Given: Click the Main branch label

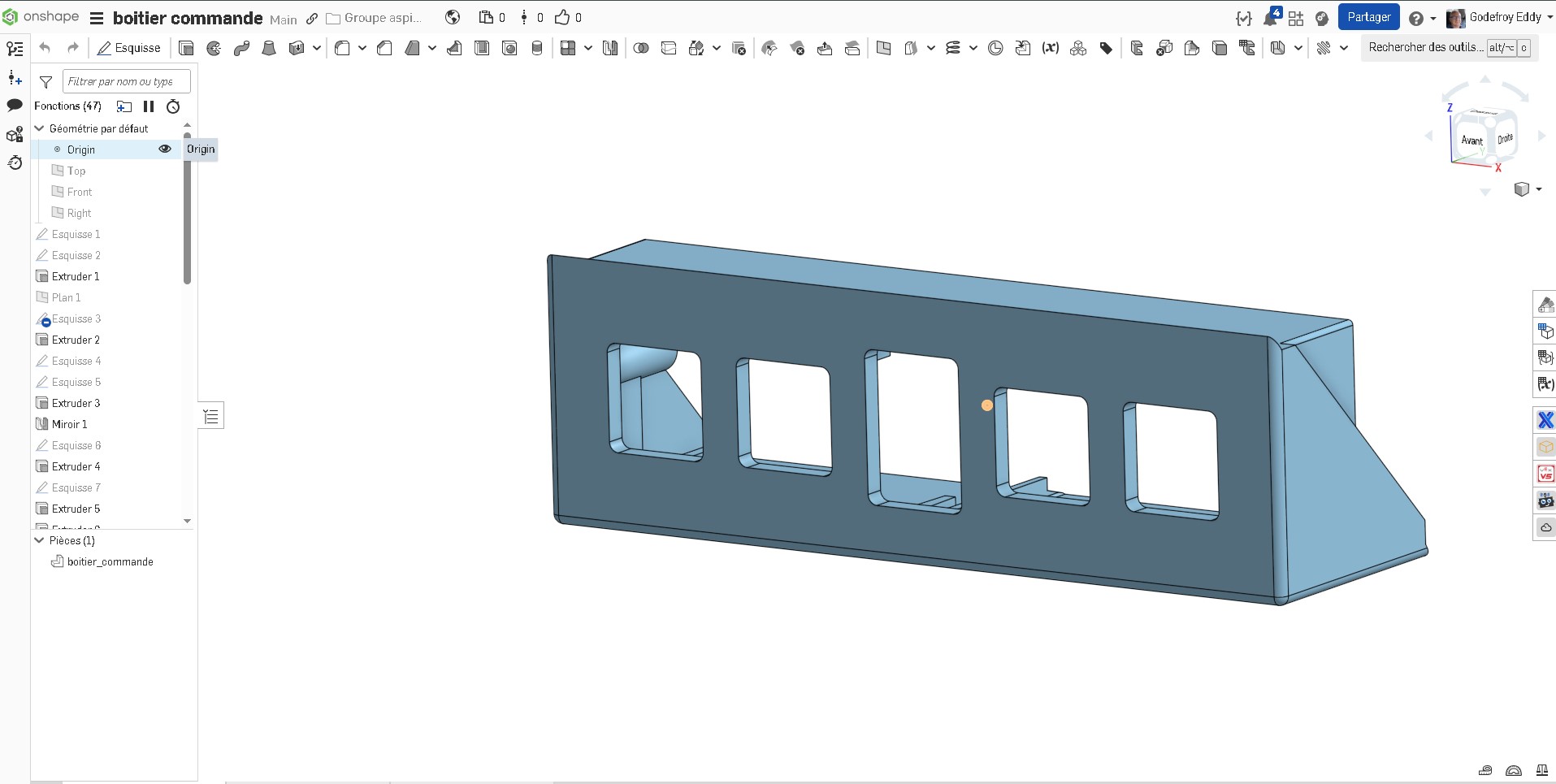Looking at the screenshot, I should (x=284, y=19).
